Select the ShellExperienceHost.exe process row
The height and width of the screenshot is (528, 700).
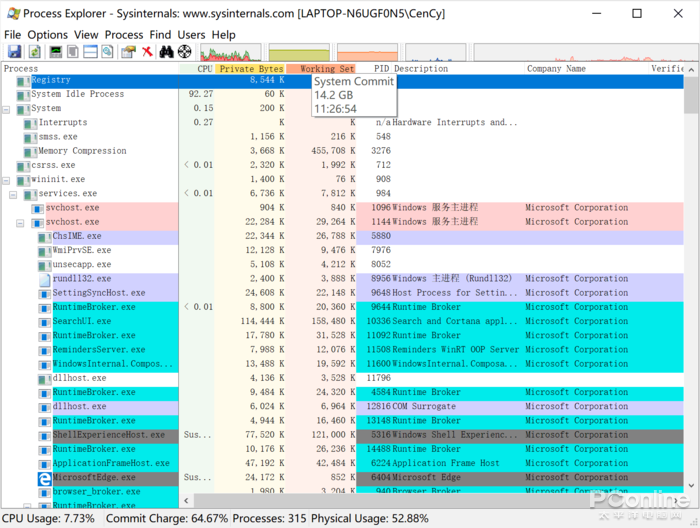(108, 435)
